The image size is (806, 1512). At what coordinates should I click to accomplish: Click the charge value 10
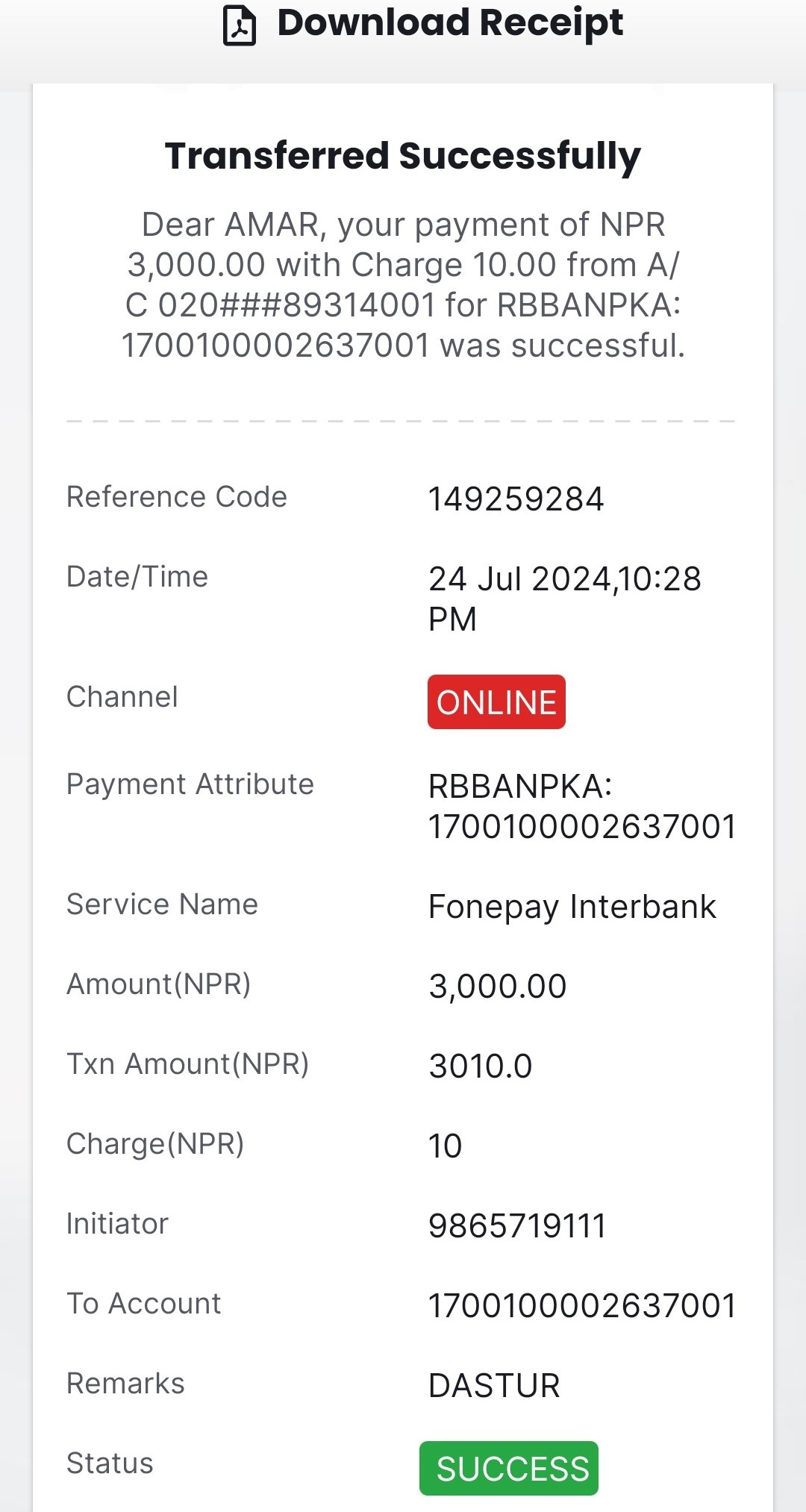point(446,1146)
